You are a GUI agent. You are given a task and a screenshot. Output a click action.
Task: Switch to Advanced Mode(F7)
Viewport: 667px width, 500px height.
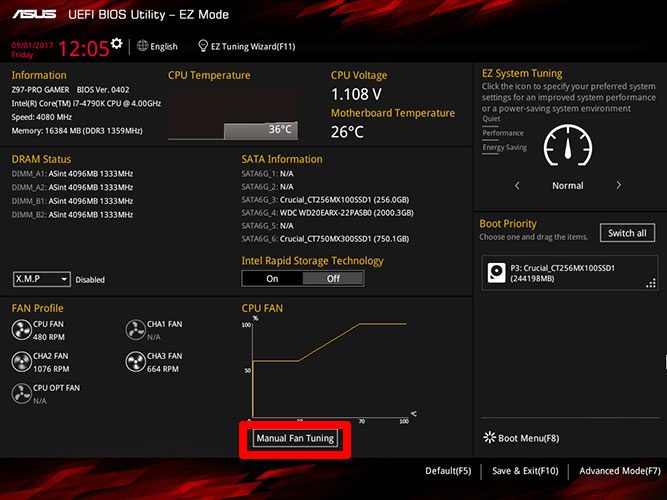[x=620, y=471]
